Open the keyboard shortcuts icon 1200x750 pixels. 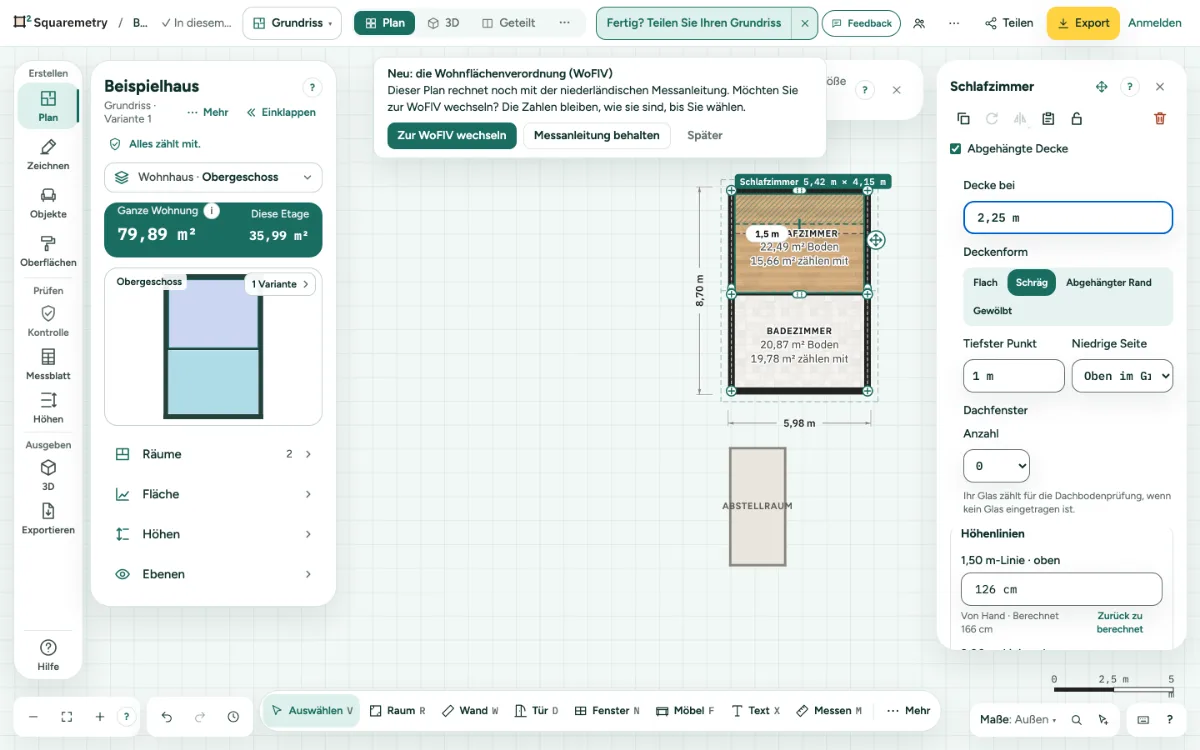[x=1143, y=719]
